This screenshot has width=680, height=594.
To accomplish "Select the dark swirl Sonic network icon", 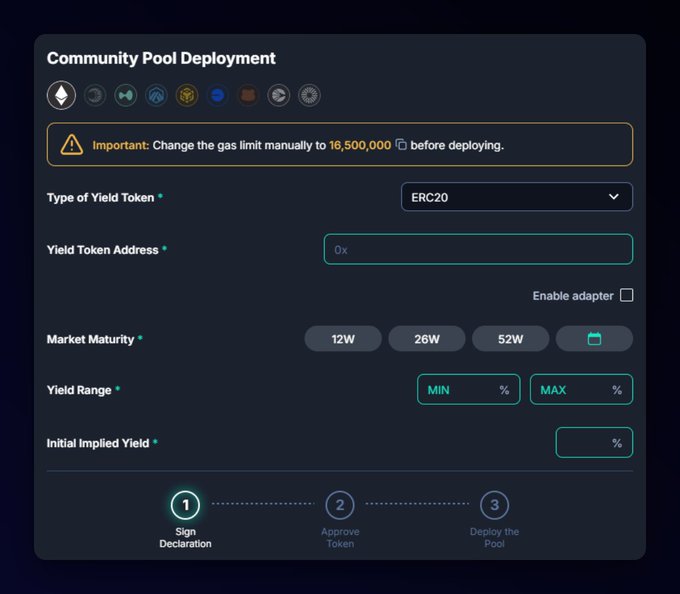I will (95, 96).
